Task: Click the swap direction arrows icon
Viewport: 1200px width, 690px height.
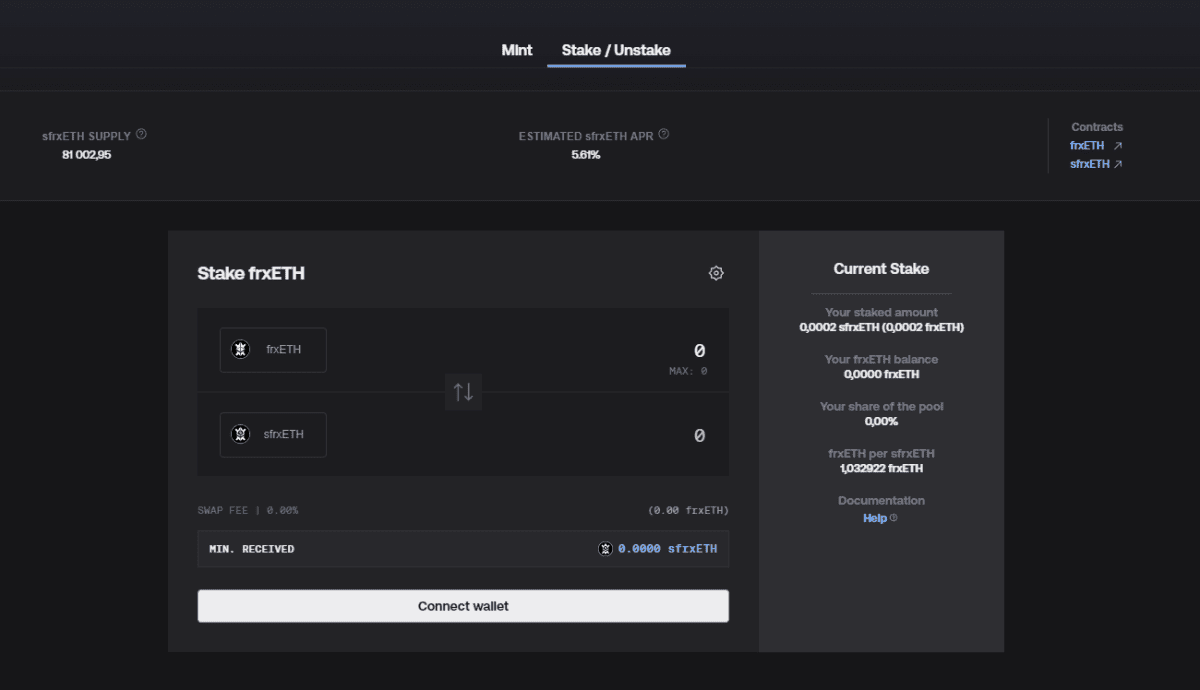Action: pos(463,392)
